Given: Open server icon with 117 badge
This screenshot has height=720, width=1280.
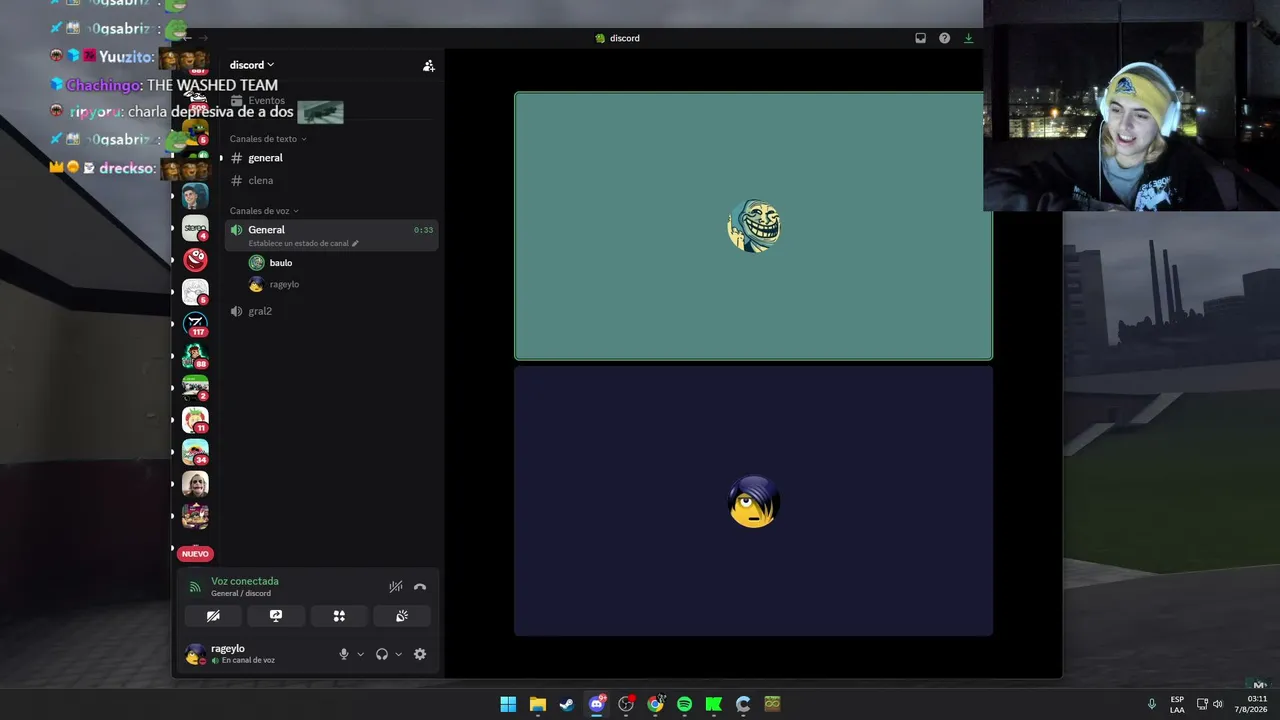Looking at the screenshot, I should (195, 324).
